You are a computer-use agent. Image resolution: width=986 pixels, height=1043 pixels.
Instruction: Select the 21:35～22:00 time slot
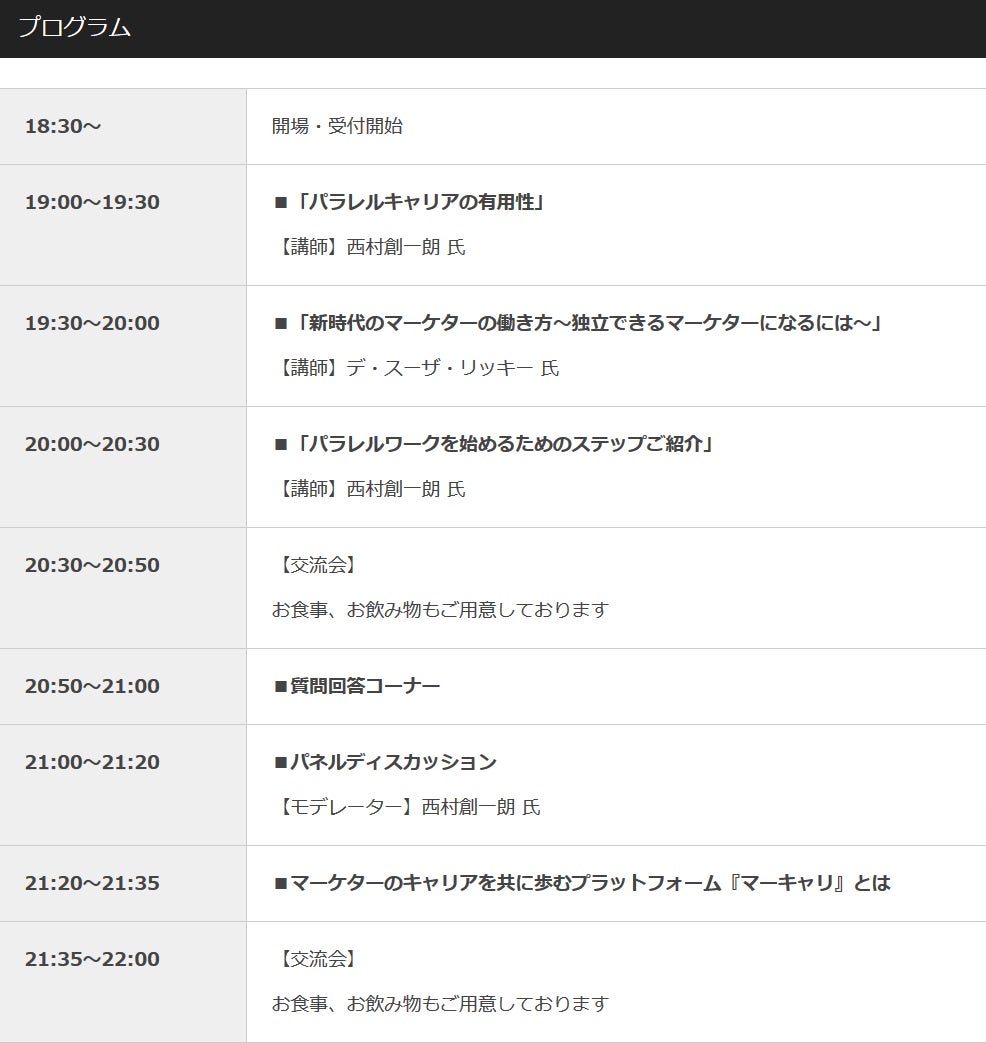pos(92,959)
